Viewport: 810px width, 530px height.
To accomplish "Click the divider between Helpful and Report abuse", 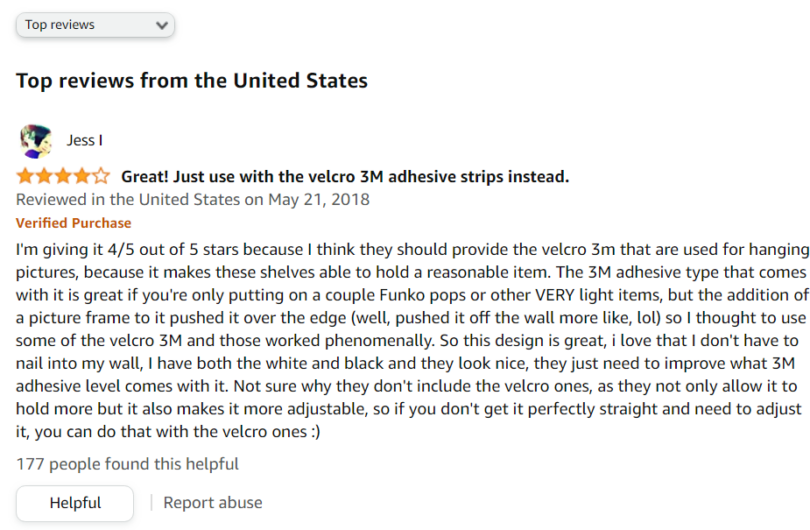I will [151, 503].
